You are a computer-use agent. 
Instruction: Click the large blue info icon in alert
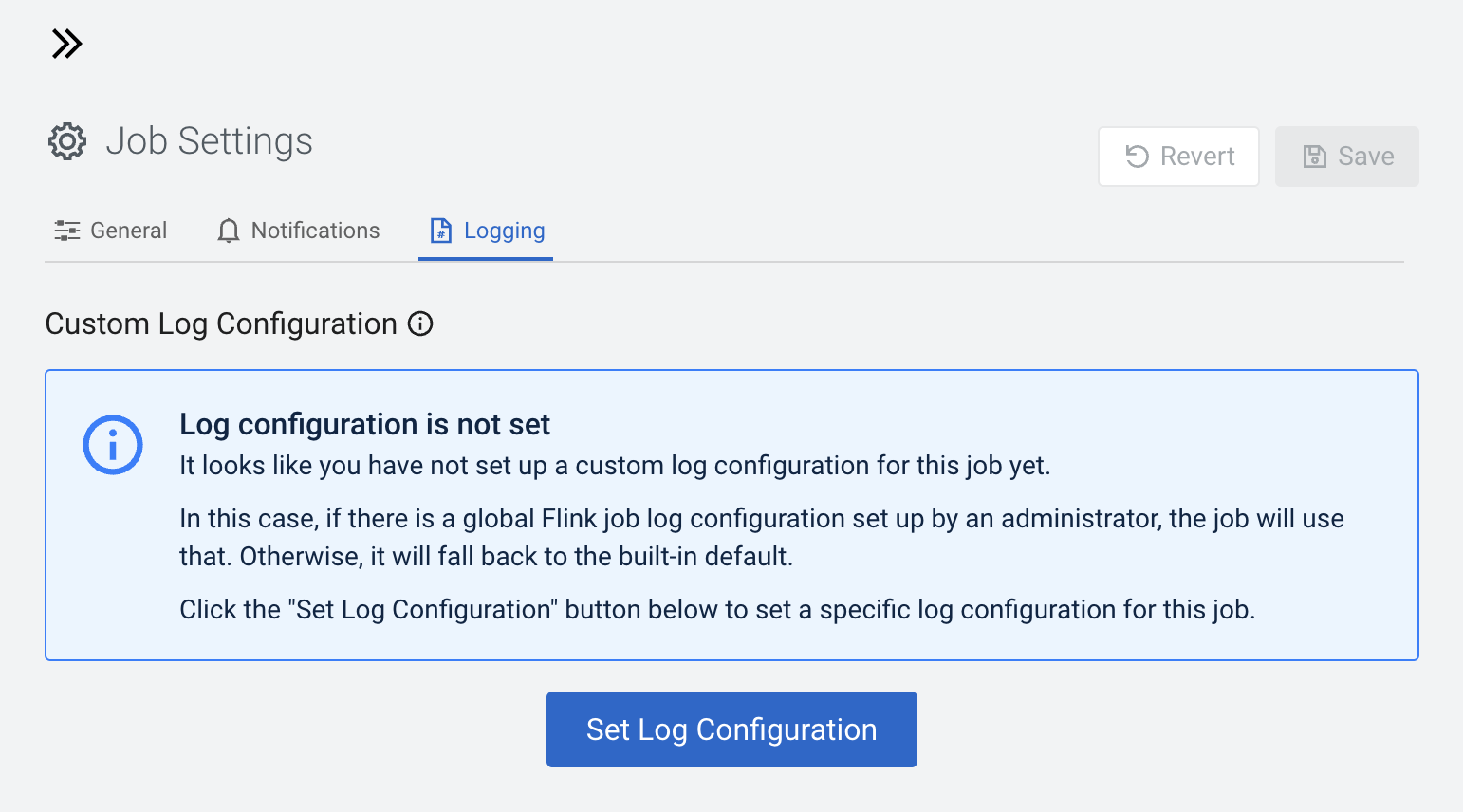[113, 445]
